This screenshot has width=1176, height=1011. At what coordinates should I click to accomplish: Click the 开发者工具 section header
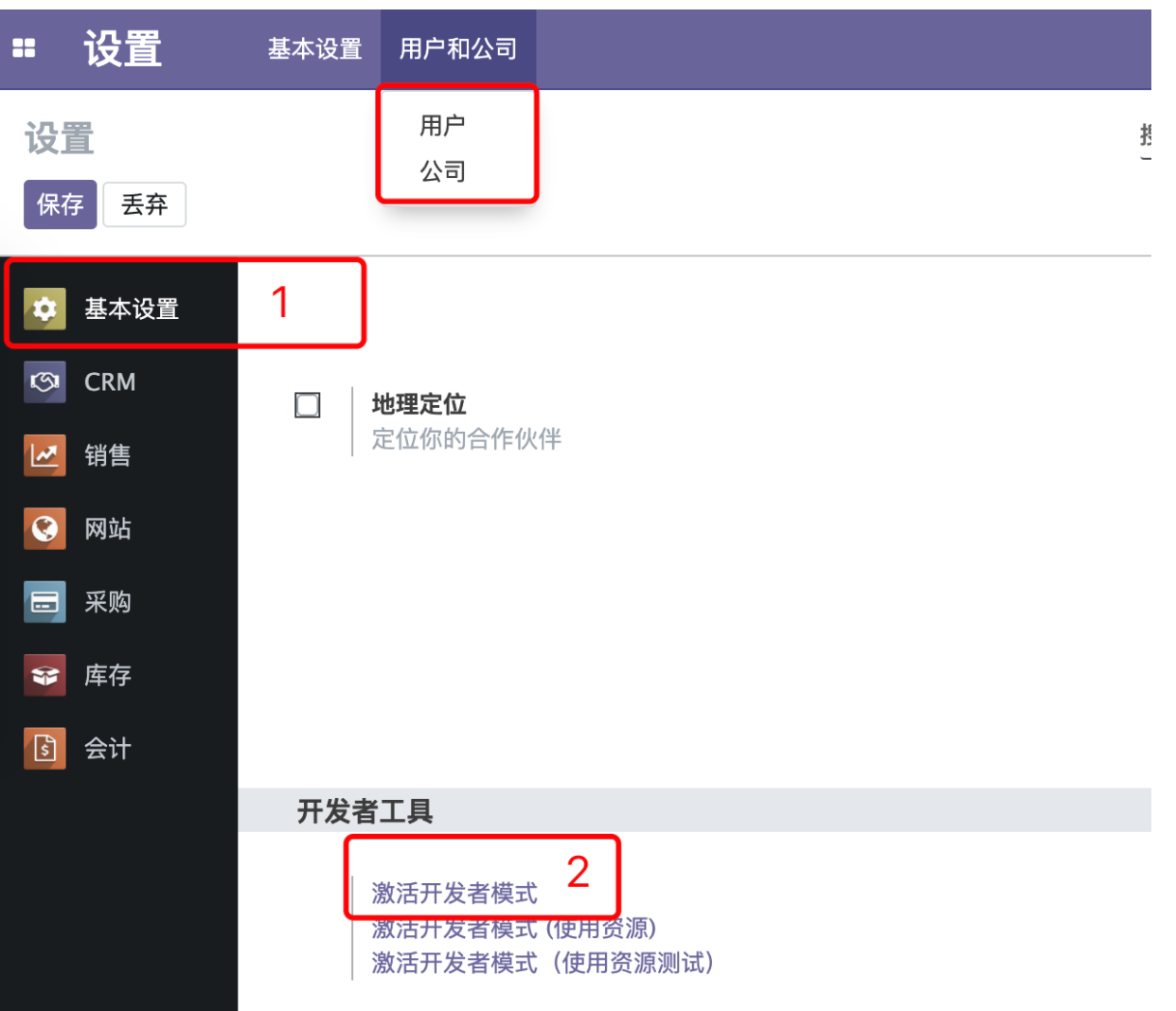point(365,811)
